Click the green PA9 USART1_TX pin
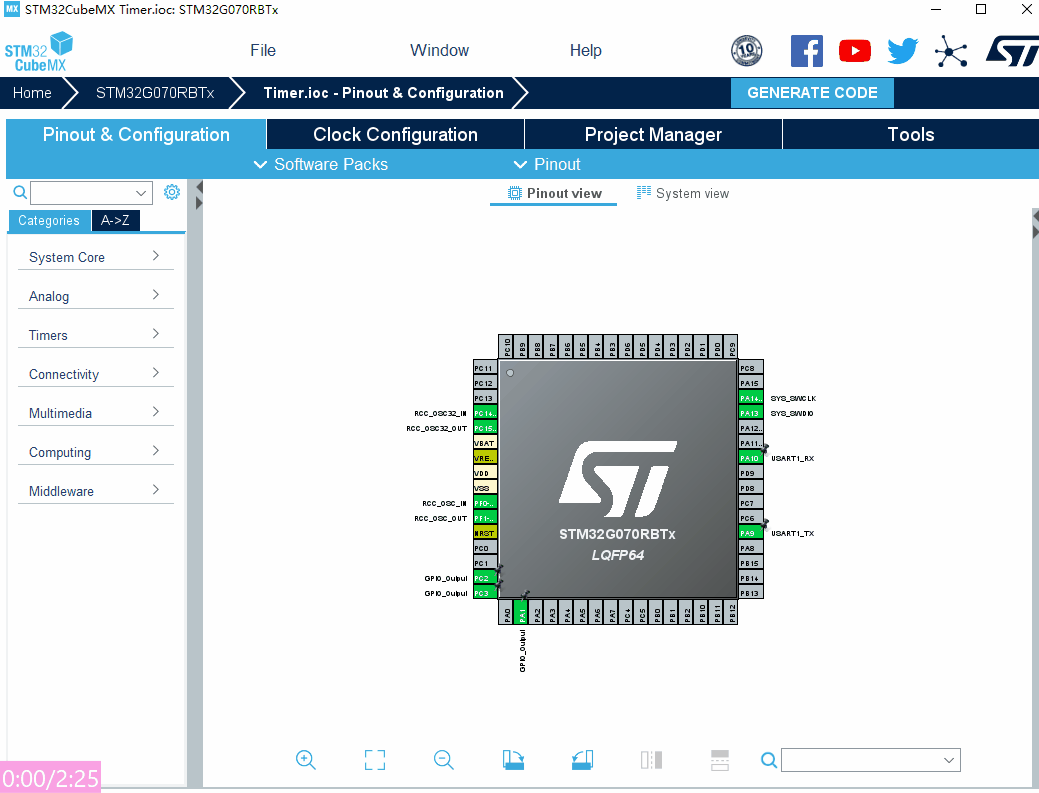 click(751, 533)
